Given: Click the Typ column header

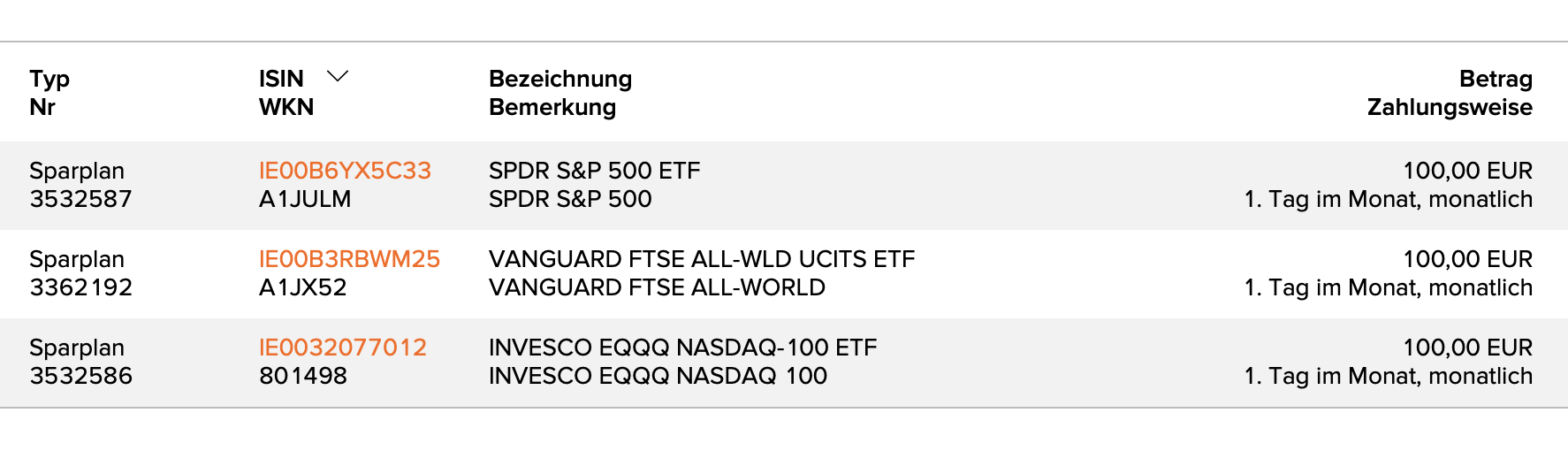Looking at the screenshot, I should (x=49, y=79).
